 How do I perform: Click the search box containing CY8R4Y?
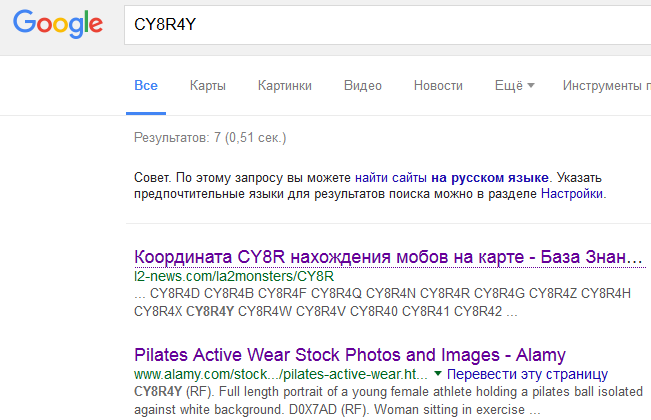(x=388, y=25)
